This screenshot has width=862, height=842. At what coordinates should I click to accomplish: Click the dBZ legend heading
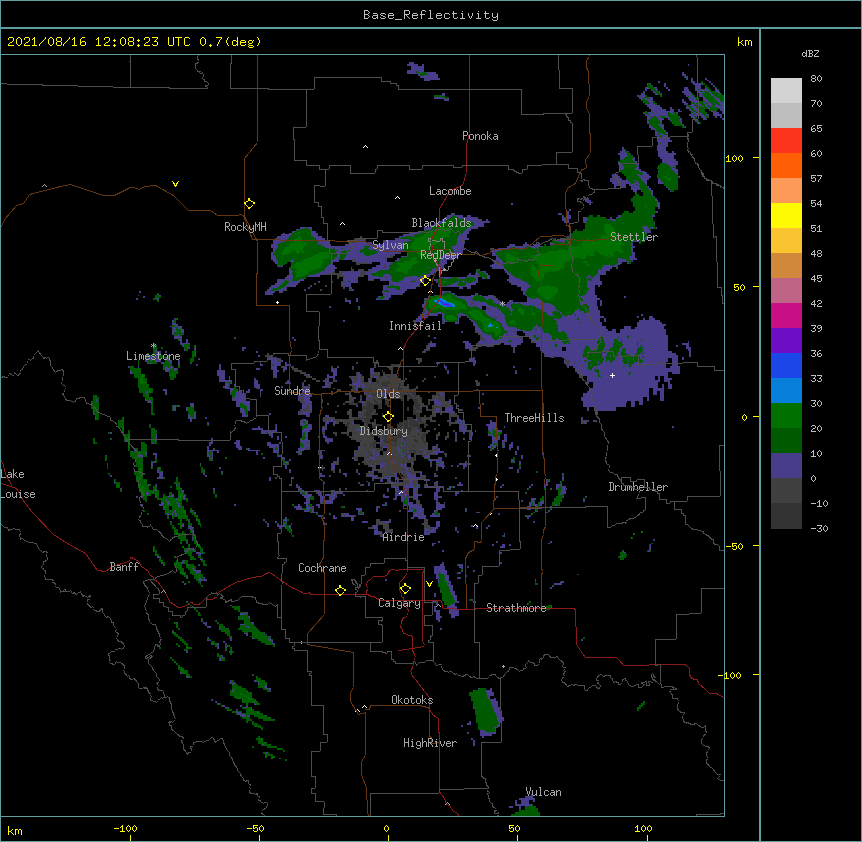(810, 54)
